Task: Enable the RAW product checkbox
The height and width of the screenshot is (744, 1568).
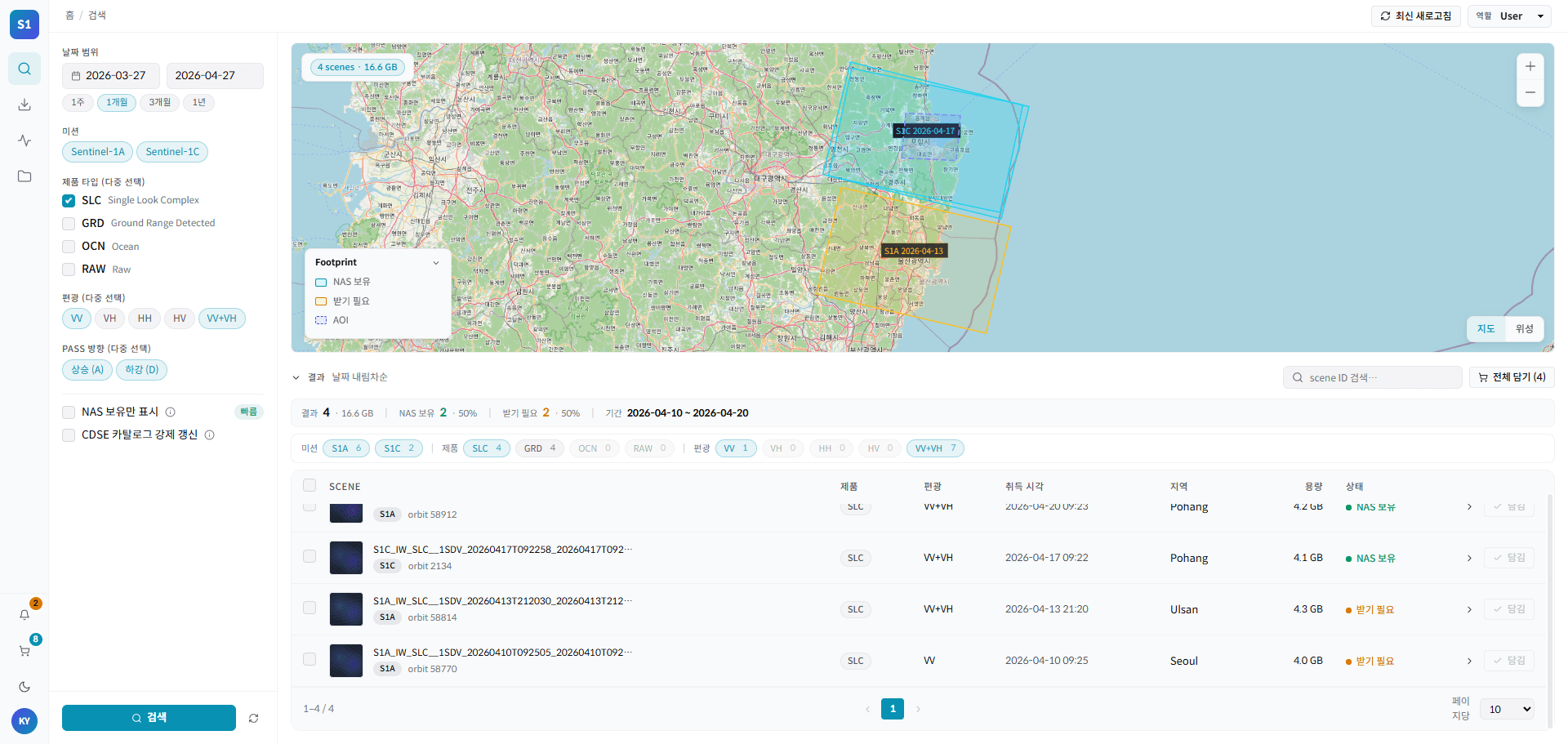Action: (x=69, y=269)
